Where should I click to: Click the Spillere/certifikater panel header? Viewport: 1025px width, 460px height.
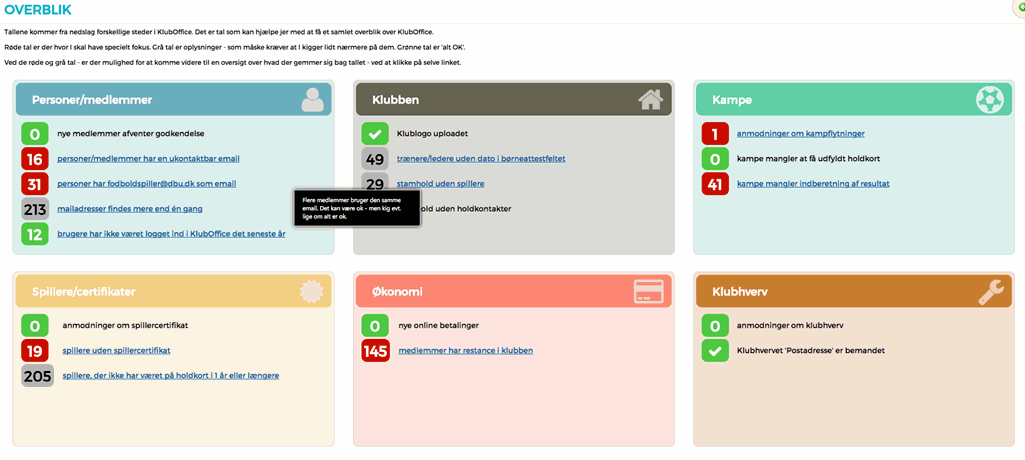(x=173, y=291)
